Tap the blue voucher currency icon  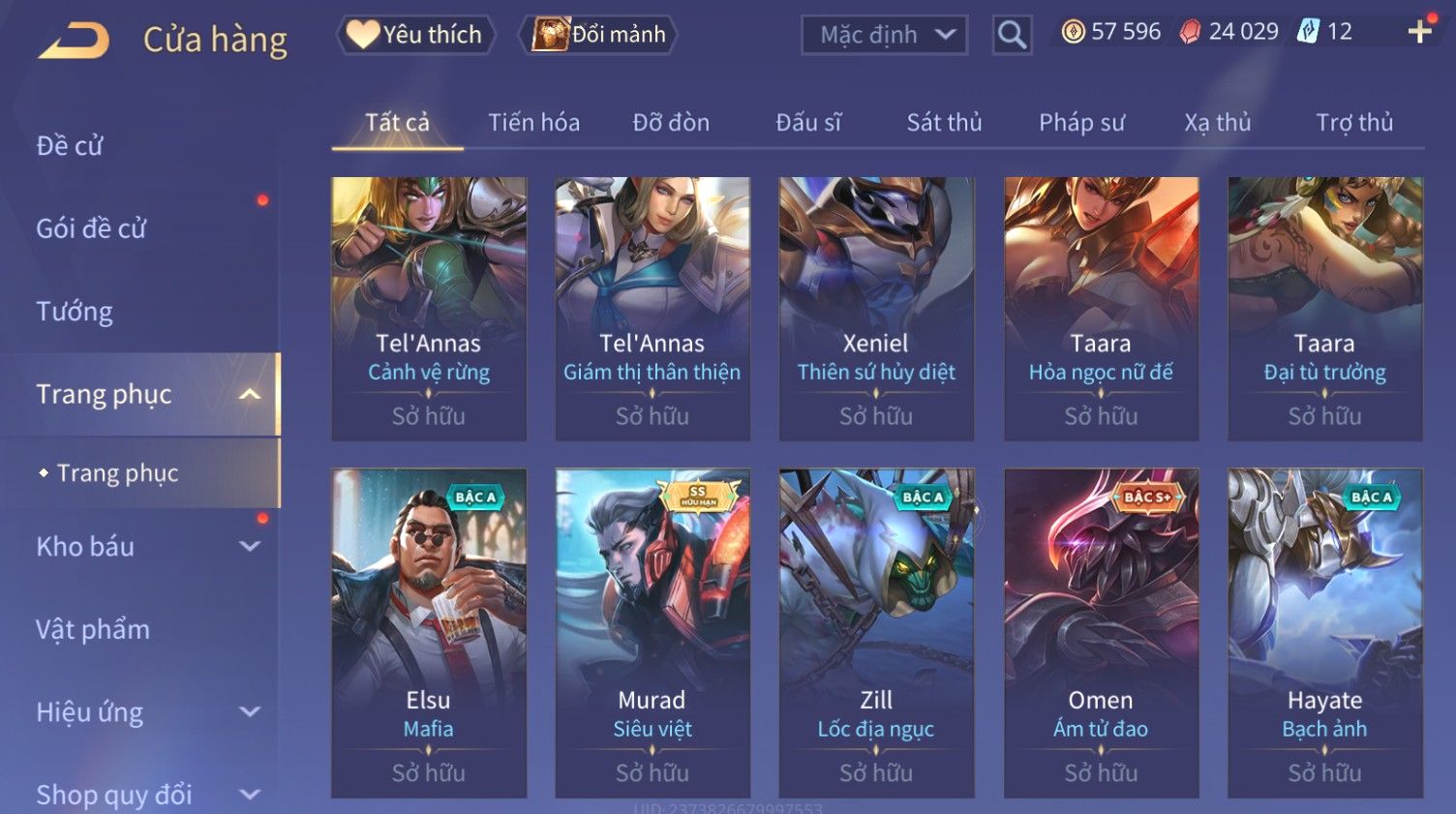[x=1308, y=32]
